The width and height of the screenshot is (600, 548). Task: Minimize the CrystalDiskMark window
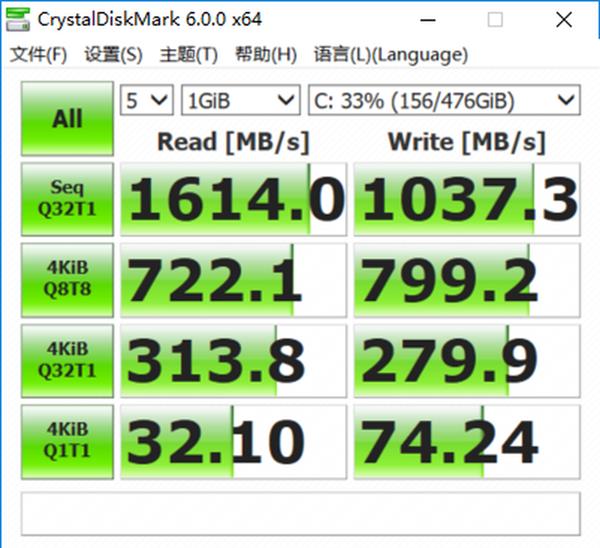(439, 19)
